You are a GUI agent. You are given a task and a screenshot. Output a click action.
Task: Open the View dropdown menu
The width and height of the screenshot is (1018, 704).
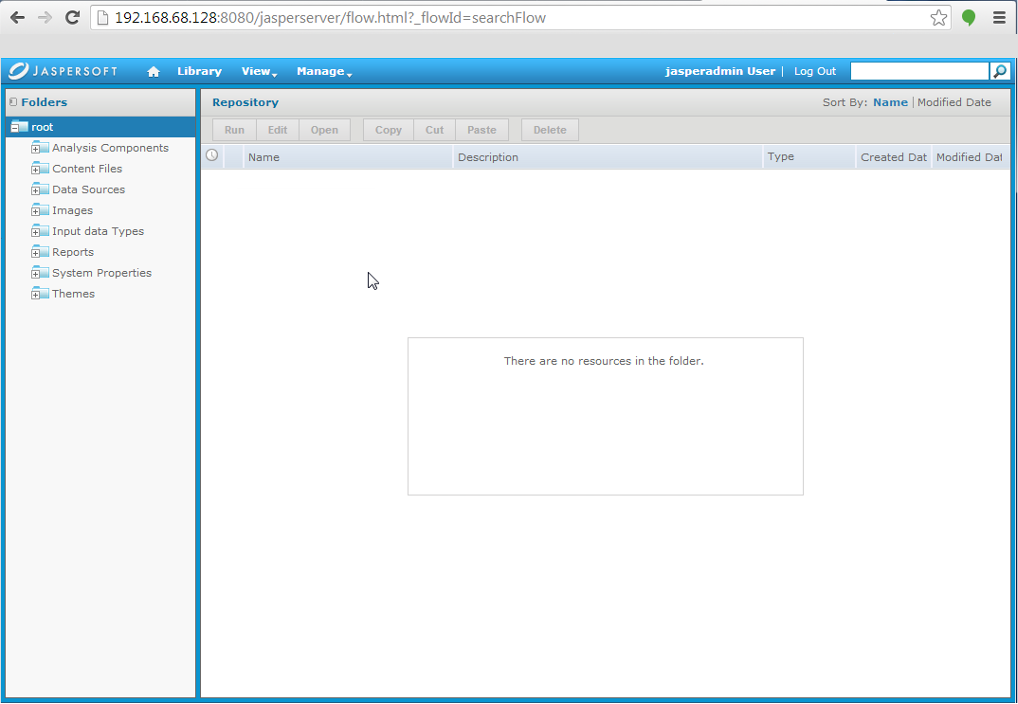click(259, 71)
